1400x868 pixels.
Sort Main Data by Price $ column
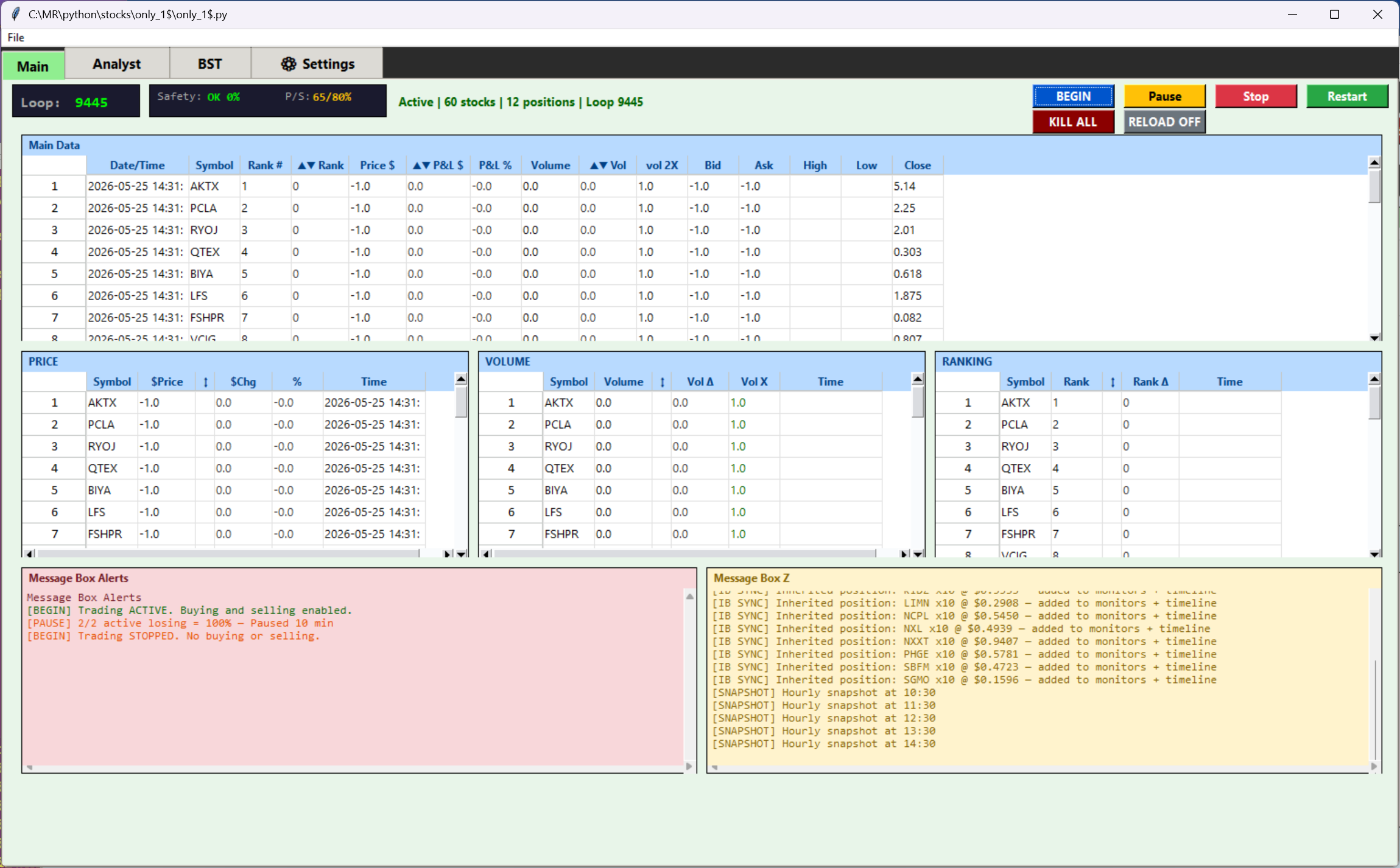tap(377, 165)
